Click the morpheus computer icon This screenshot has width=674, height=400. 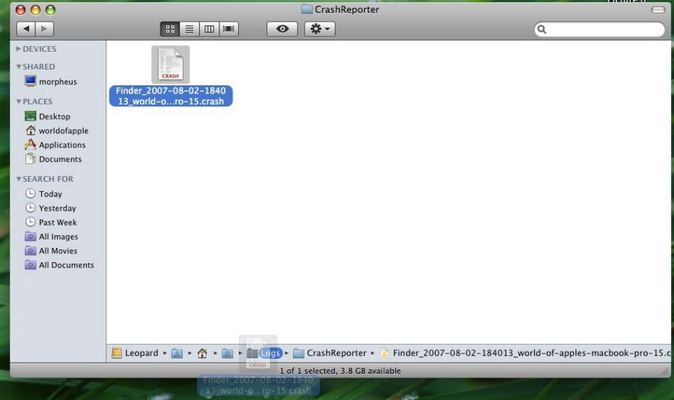(31, 81)
